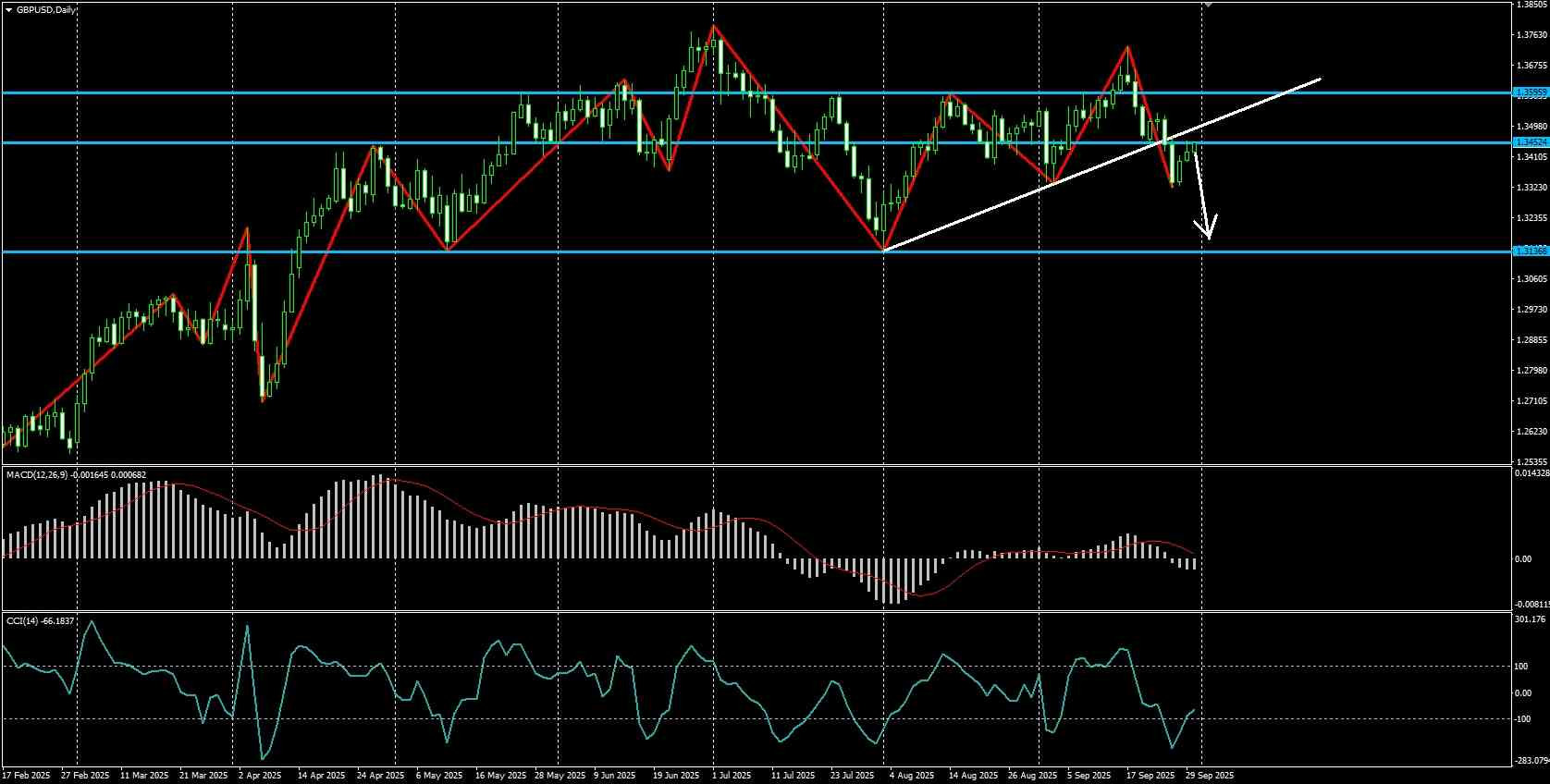Click the 9 Jun 2025 date label
Image resolution: width=1550 pixels, height=784 pixels.
click(615, 776)
